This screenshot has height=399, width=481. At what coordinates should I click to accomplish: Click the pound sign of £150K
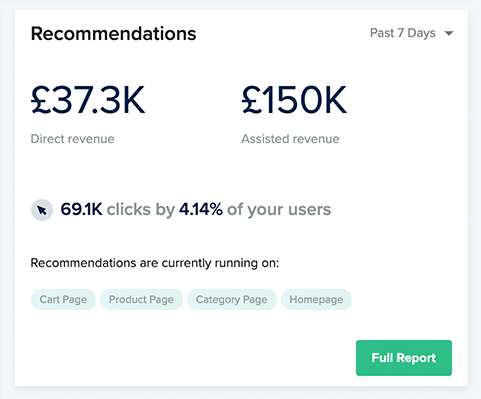point(252,100)
